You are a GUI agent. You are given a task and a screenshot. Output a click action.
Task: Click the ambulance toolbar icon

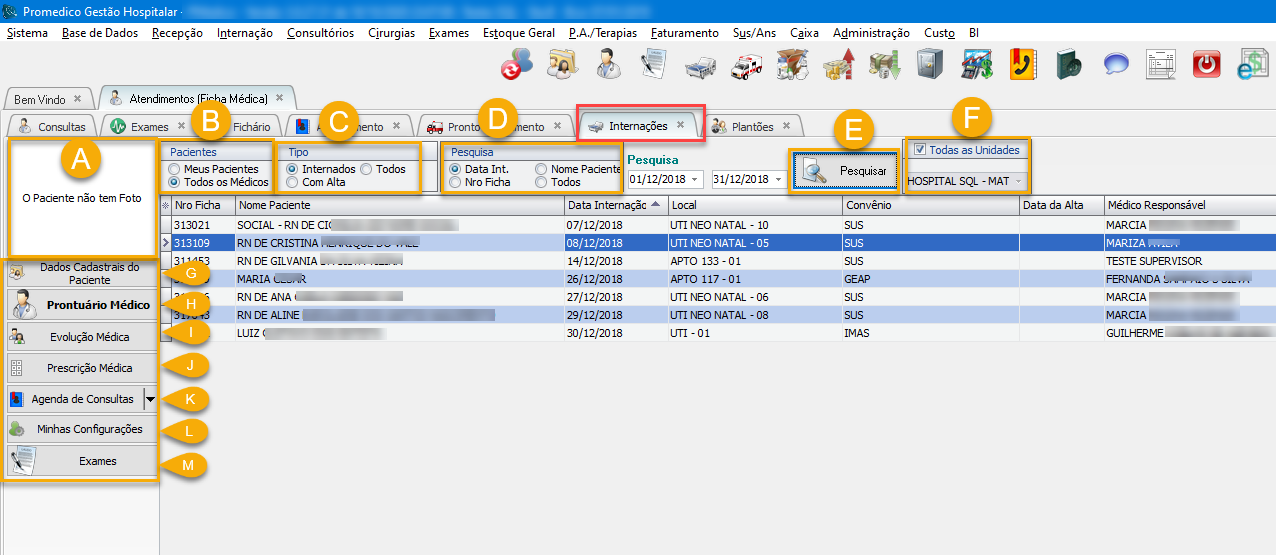click(x=747, y=65)
